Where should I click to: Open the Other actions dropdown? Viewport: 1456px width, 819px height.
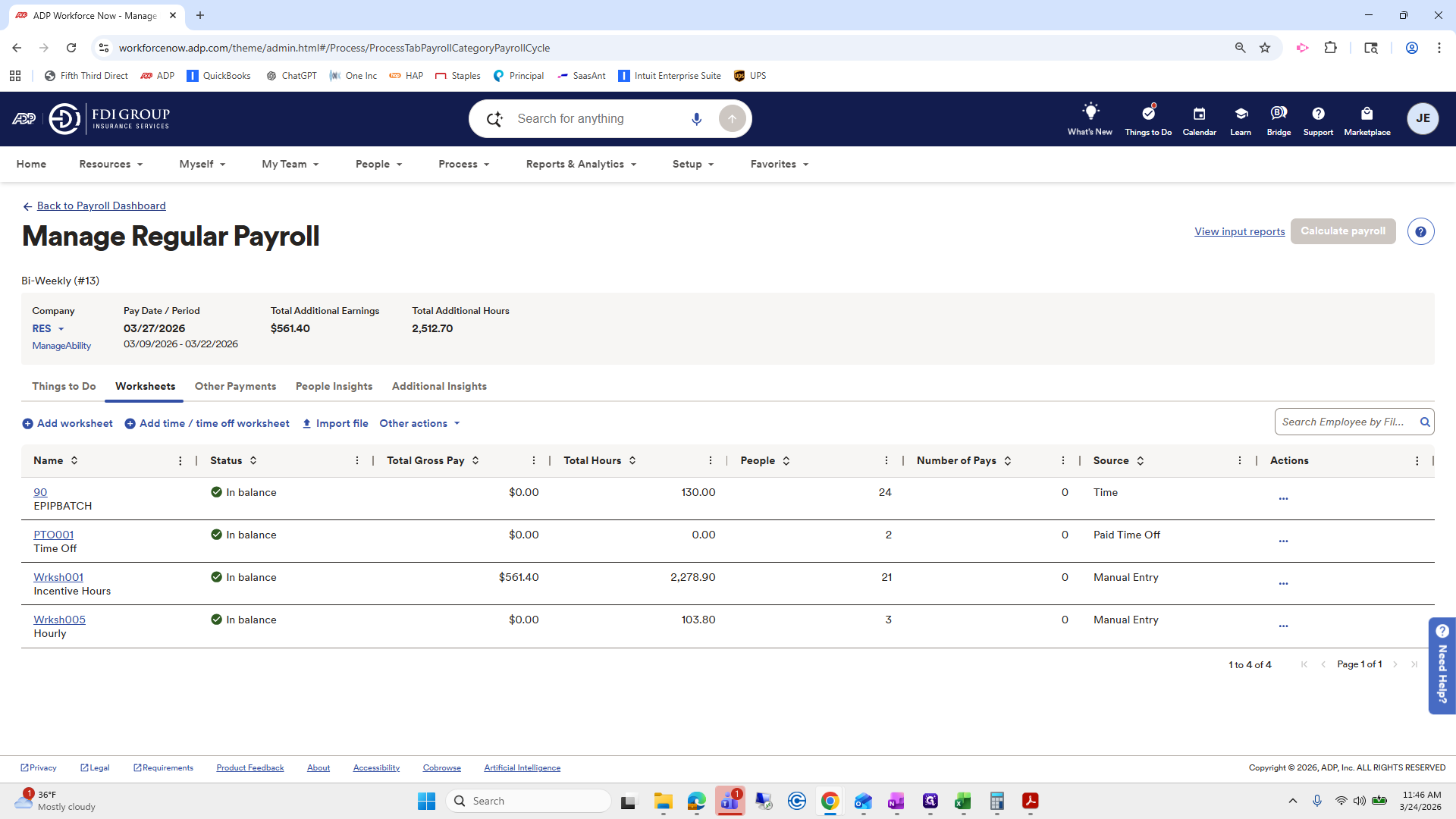click(419, 423)
